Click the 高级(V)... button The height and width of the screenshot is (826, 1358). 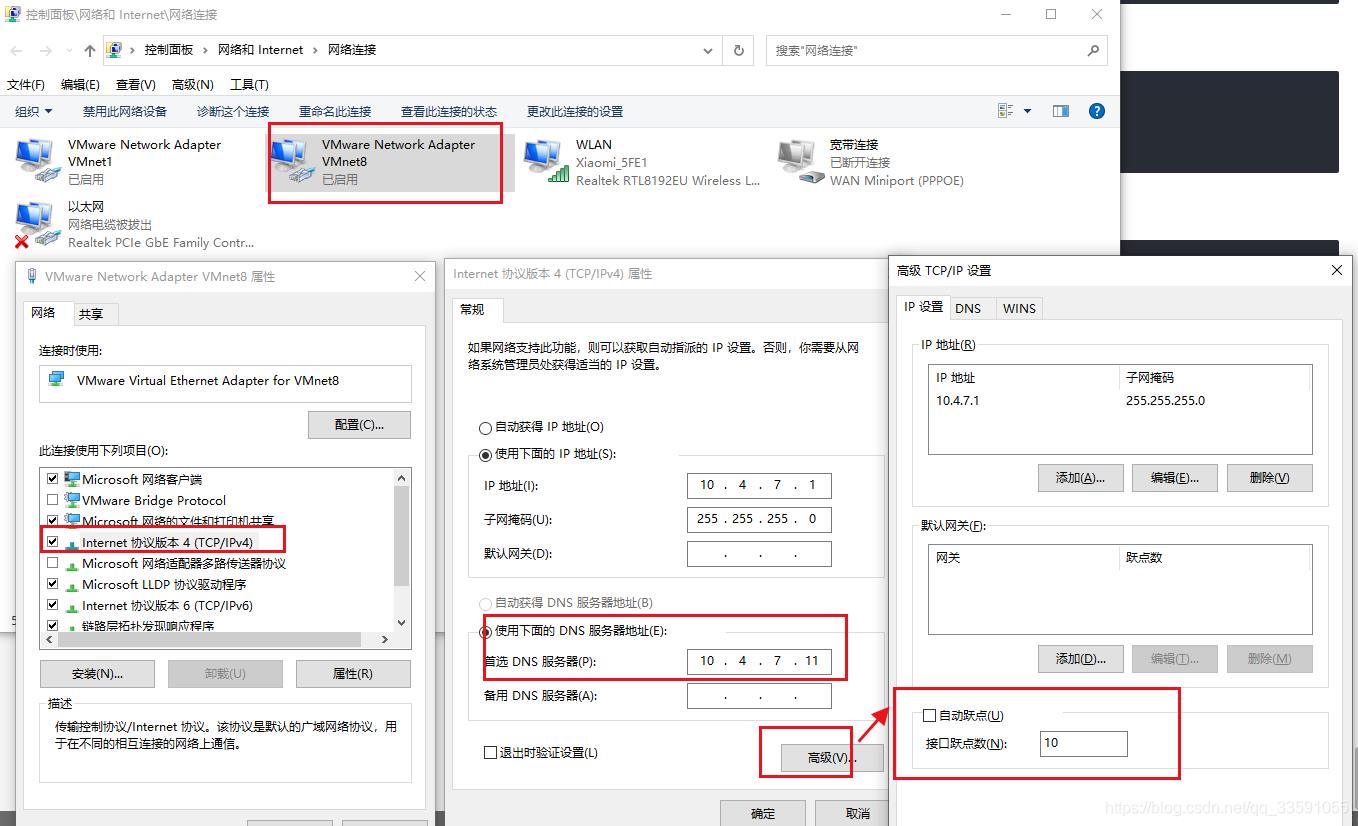[x=832, y=758]
